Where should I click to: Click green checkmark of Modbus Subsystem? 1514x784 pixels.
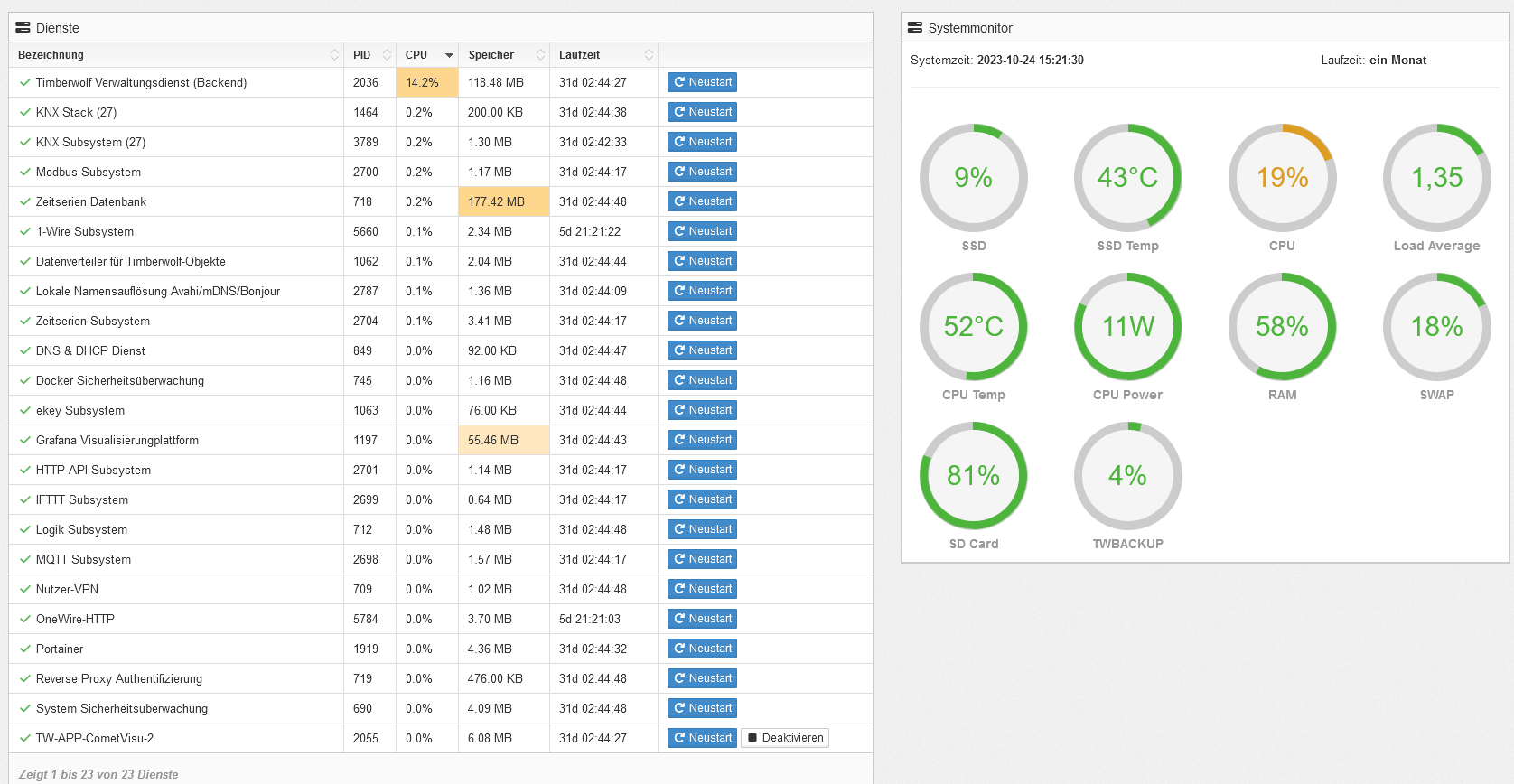click(x=25, y=172)
